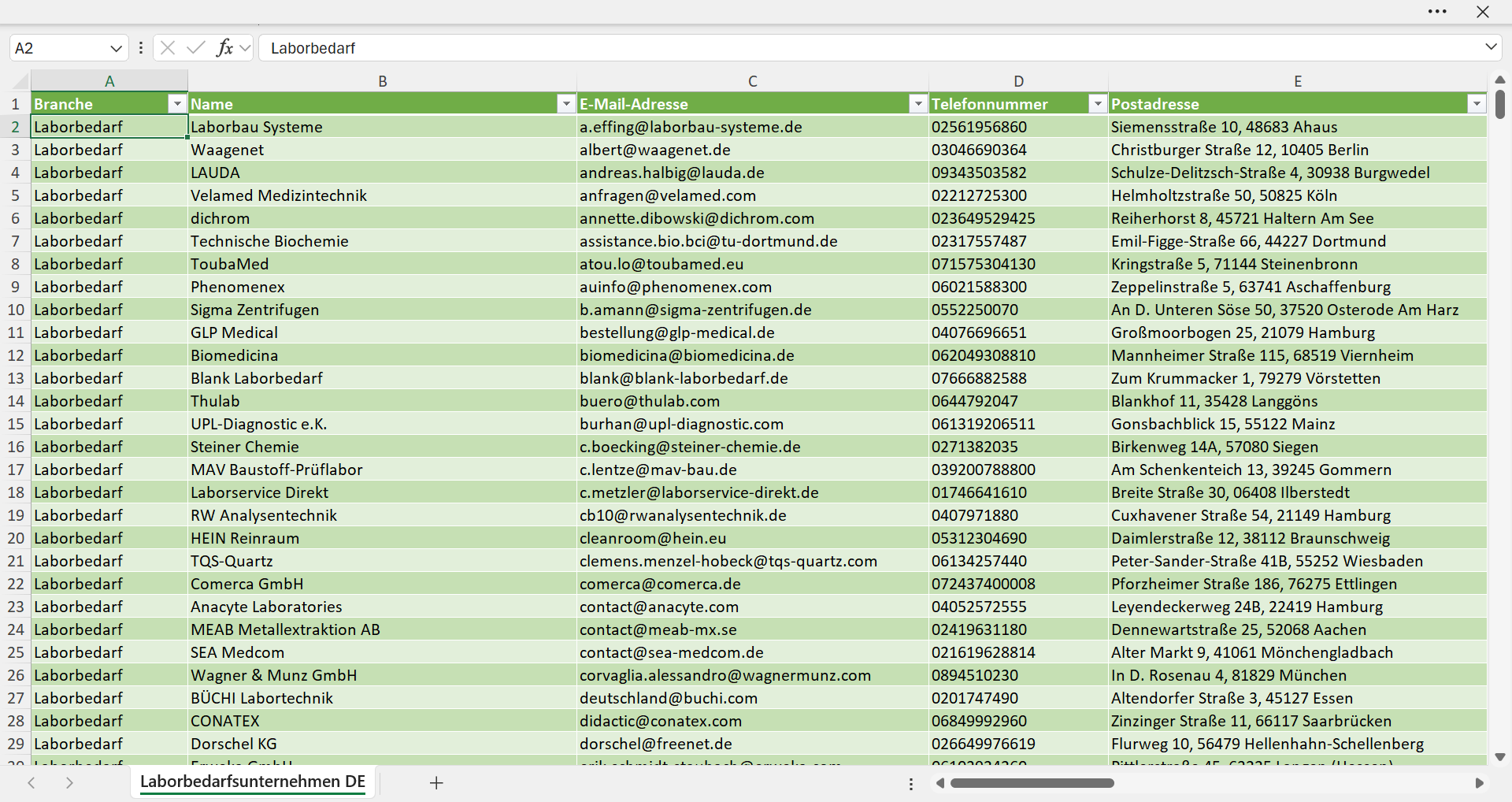Click the vertical scrollbar thumb

pos(1500,105)
